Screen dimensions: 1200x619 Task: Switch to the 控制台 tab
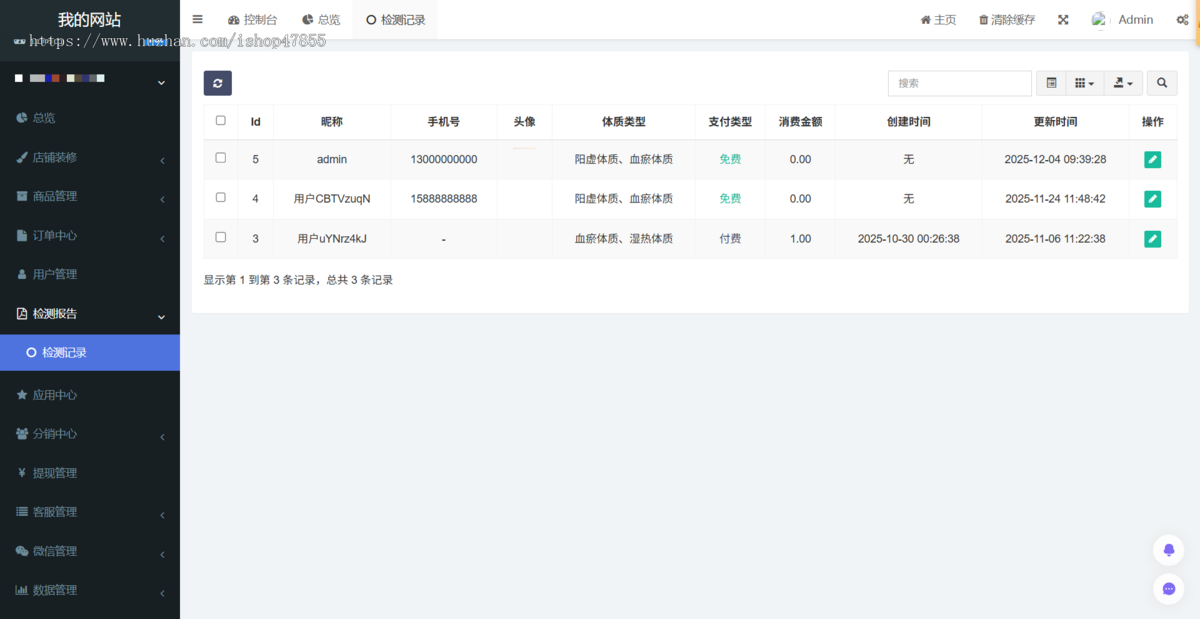(252, 20)
